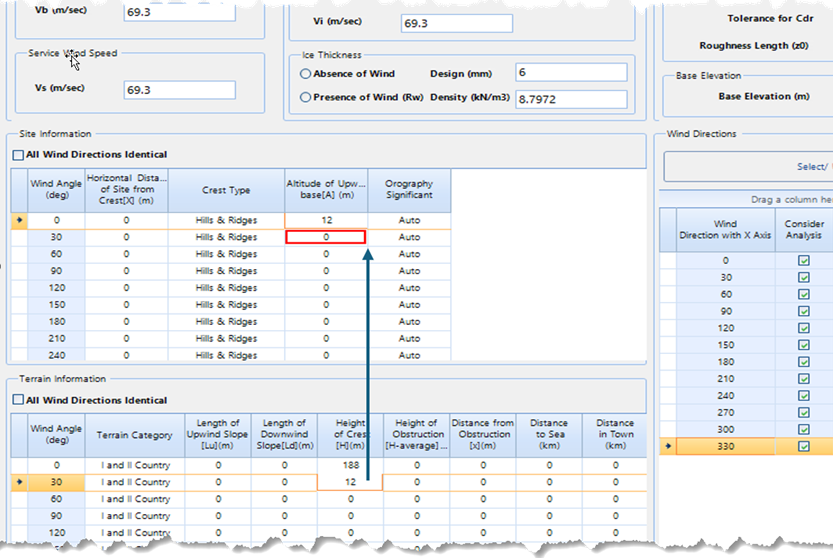Click the Vi (m/sec) input field
The width and height of the screenshot is (833, 558).
[x=455, y=23]
